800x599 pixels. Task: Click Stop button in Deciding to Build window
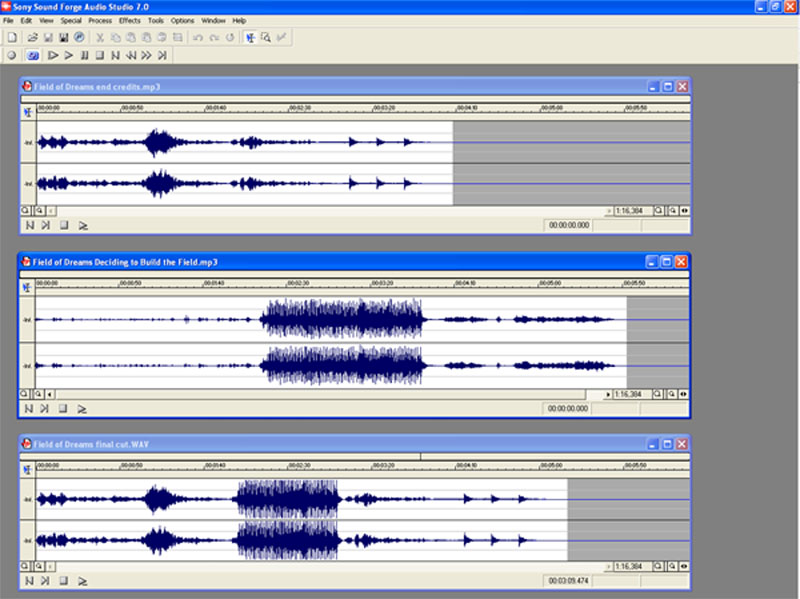point(63,408)
